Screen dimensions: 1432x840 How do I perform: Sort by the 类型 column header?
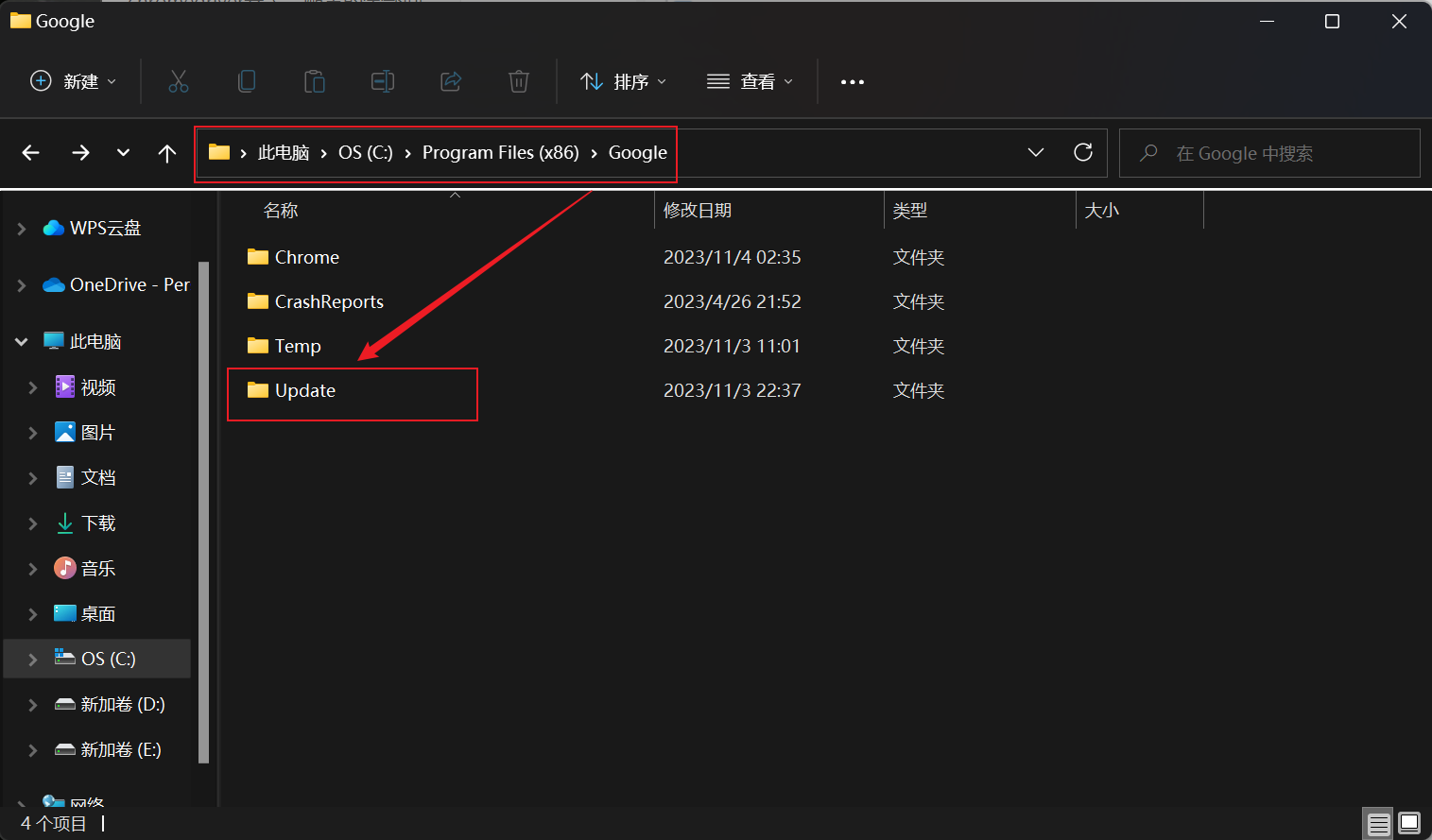(x=980, y=211)
